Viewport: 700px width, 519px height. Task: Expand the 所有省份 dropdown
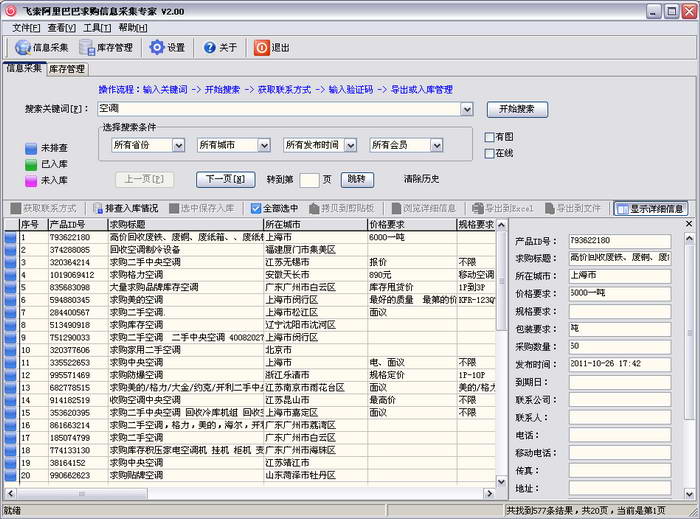(x=178, y=145)
